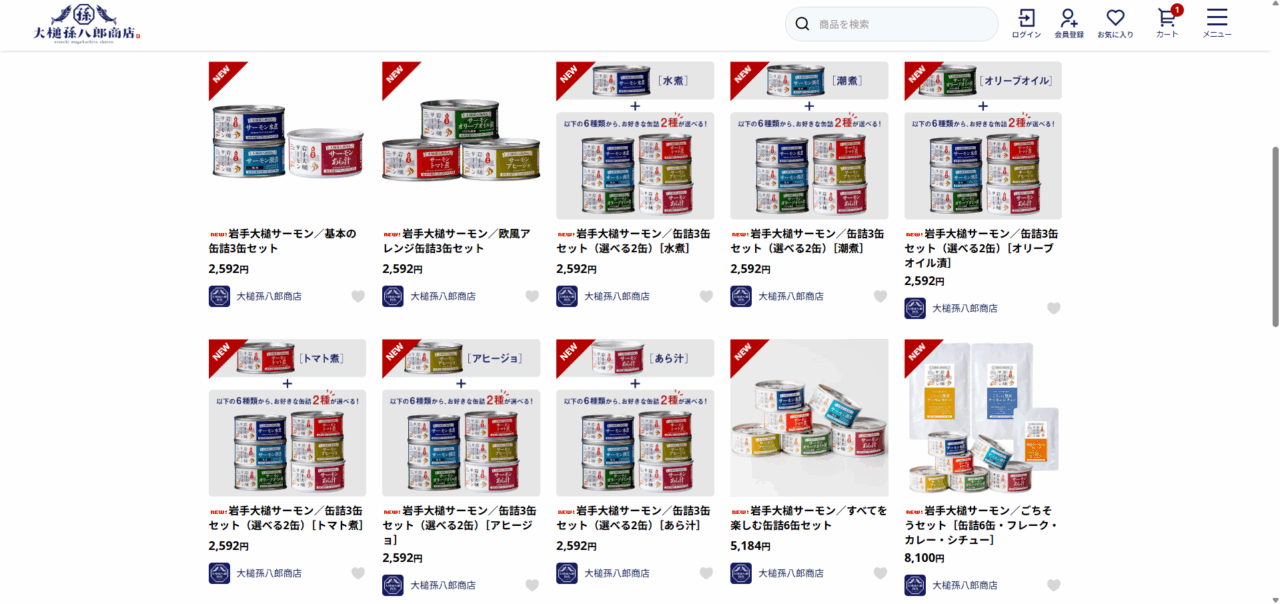The width and height of the screenshot is (1280, 604).
Task: Open the 6缶セット product thumbnail image
Action: [x=809, y=418]
